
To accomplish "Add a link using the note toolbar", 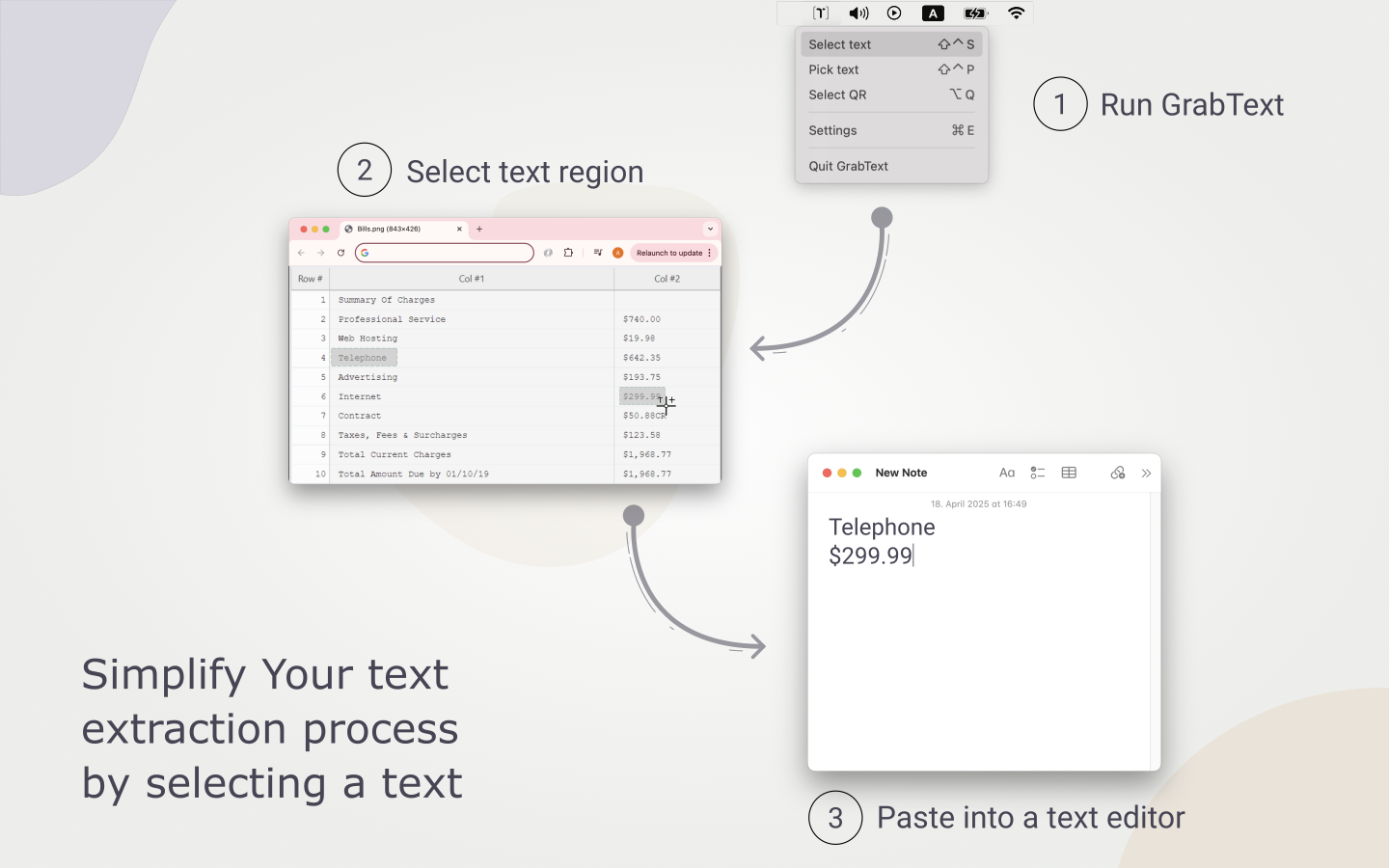I will 1117,473.
